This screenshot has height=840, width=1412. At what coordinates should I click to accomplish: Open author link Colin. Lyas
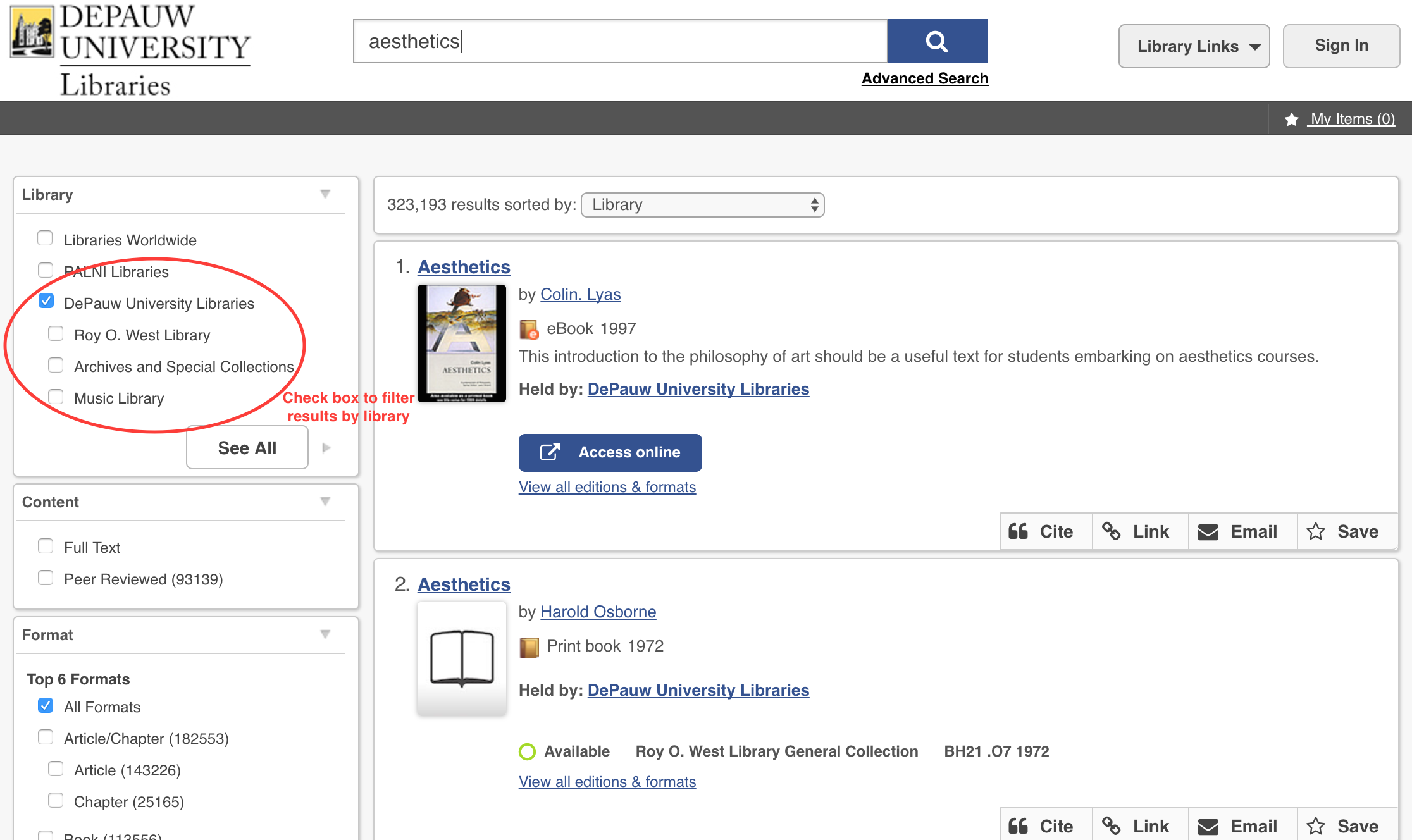(x=580, y=294)
